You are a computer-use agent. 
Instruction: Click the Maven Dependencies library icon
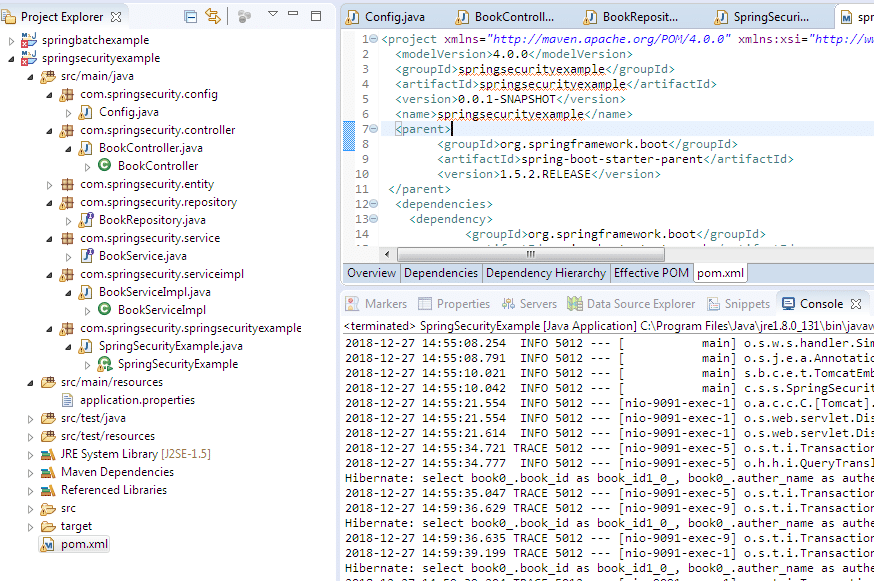coord(48,472)
